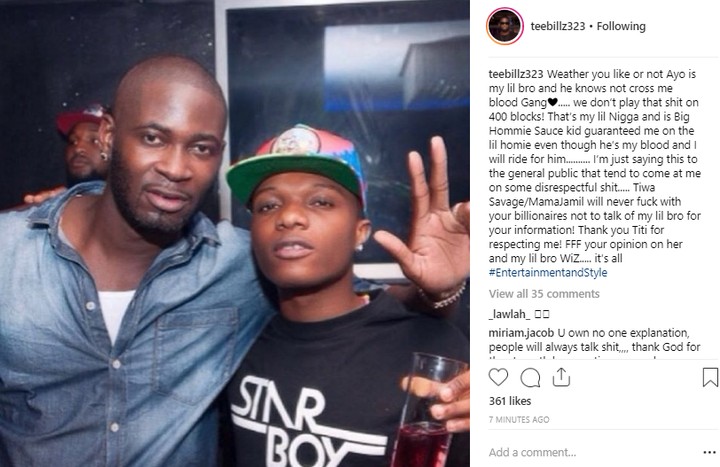Open the 7 minutes ago timestamp link
This screenshot has height=467, width=720.
coord(519,420)
